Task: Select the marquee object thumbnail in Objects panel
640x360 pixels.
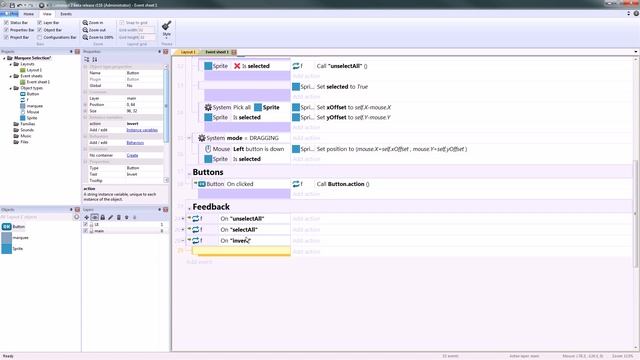Action: coord(7,238)
